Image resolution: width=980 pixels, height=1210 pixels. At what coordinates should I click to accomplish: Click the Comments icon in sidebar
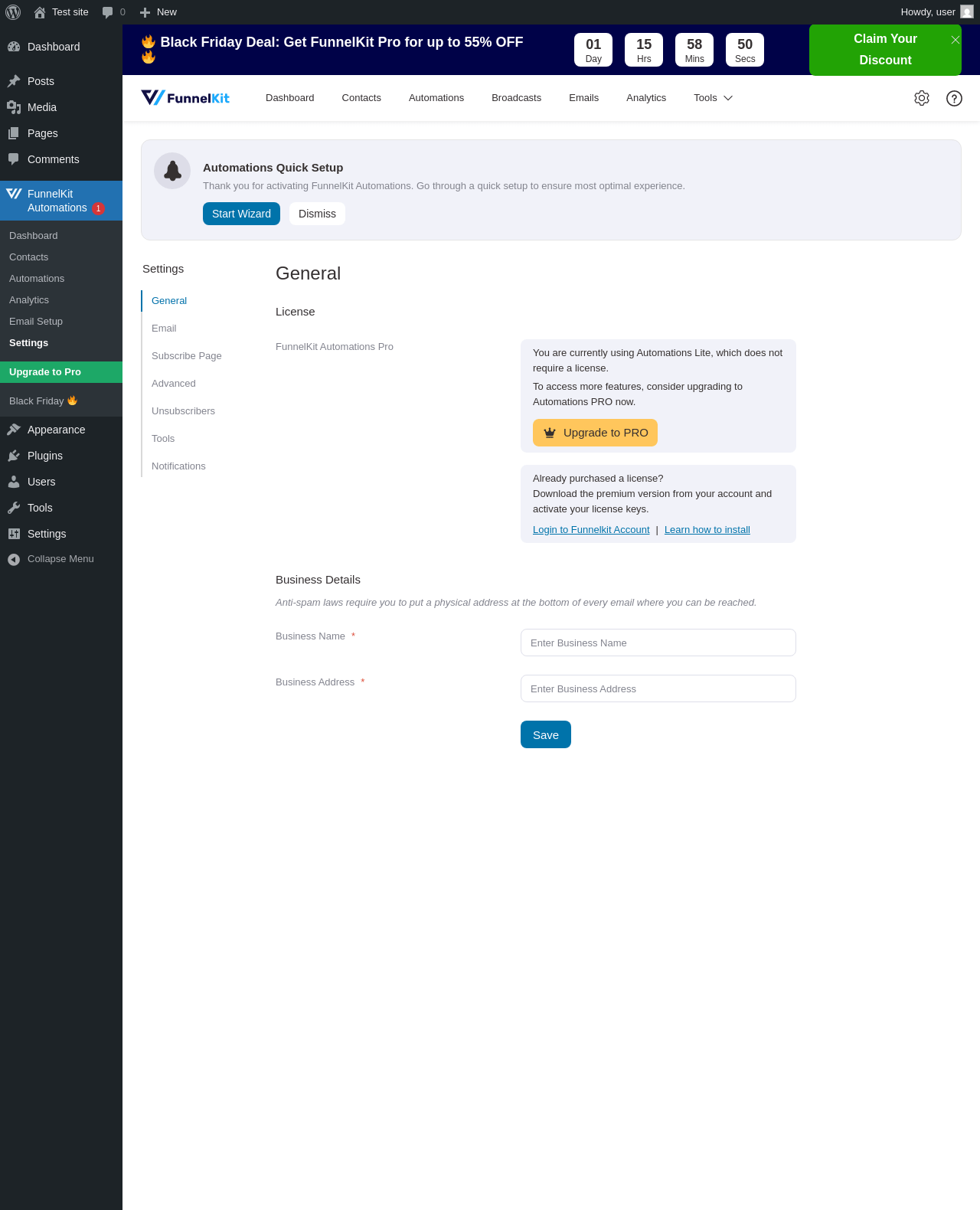point(14,159)
